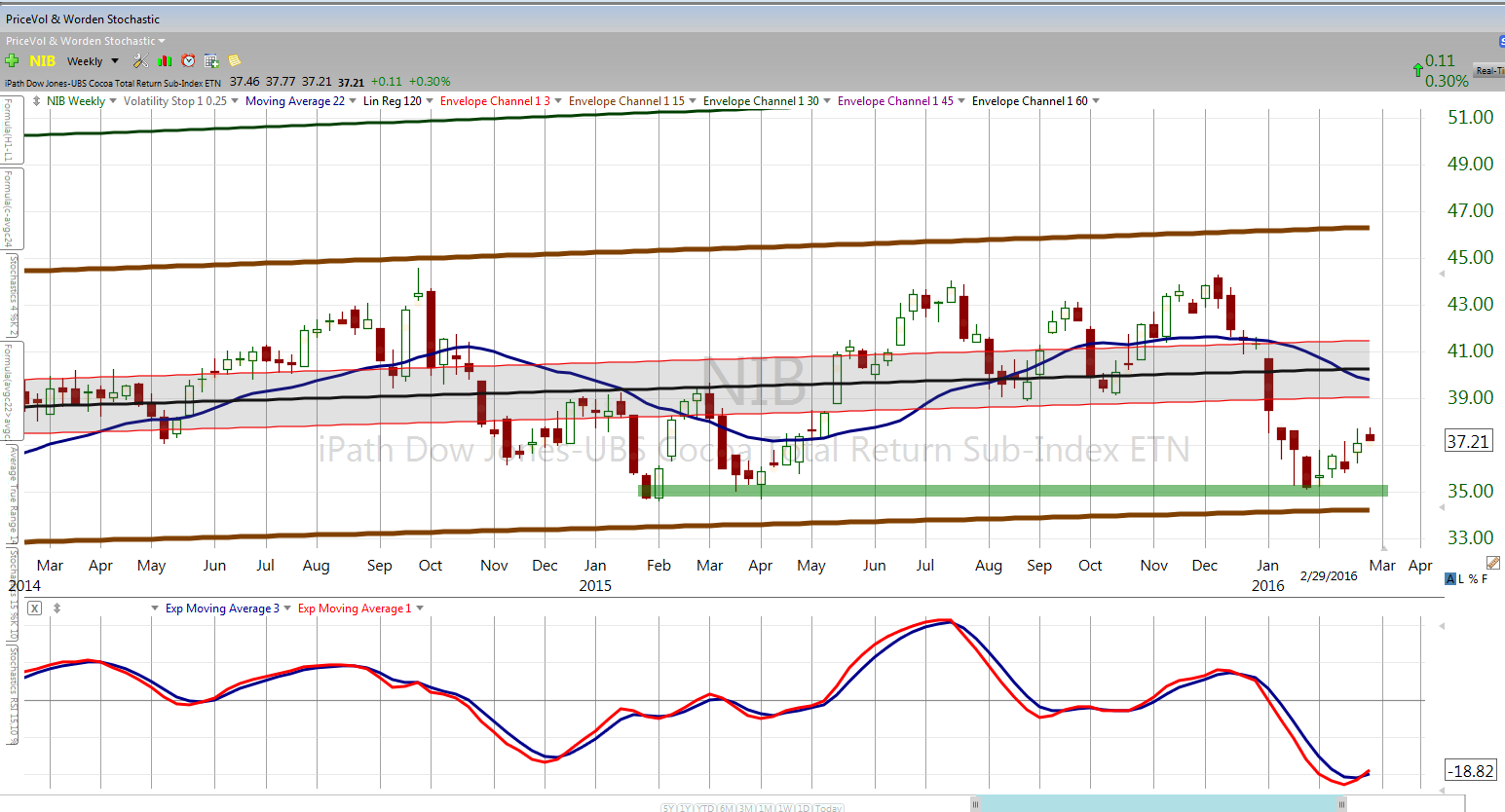Click the -18.82 stochastic value label
This screenshot has width=1505, height=812.
pyautogui.click(x=1470, y=771)
